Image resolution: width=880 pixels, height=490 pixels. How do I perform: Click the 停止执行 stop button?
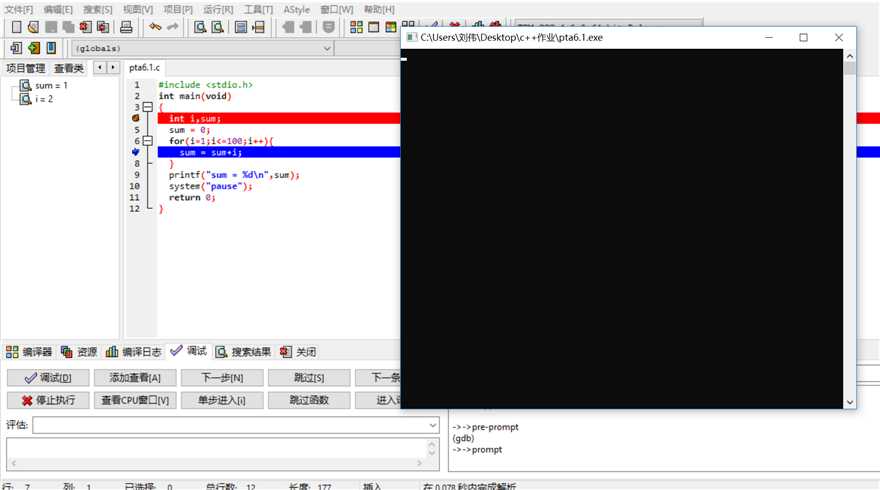click(48, 400)
